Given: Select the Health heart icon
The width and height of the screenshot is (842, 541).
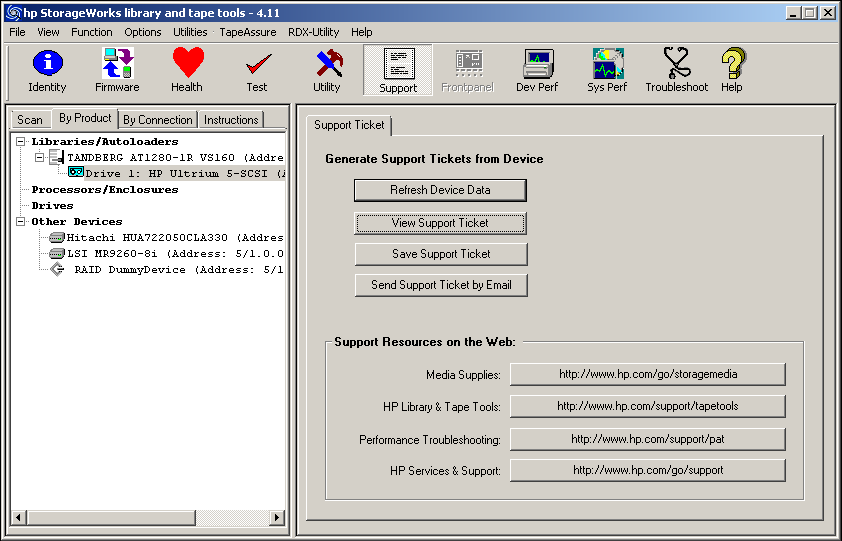Looking at the screenshot, I should click(x=187, y=70).
